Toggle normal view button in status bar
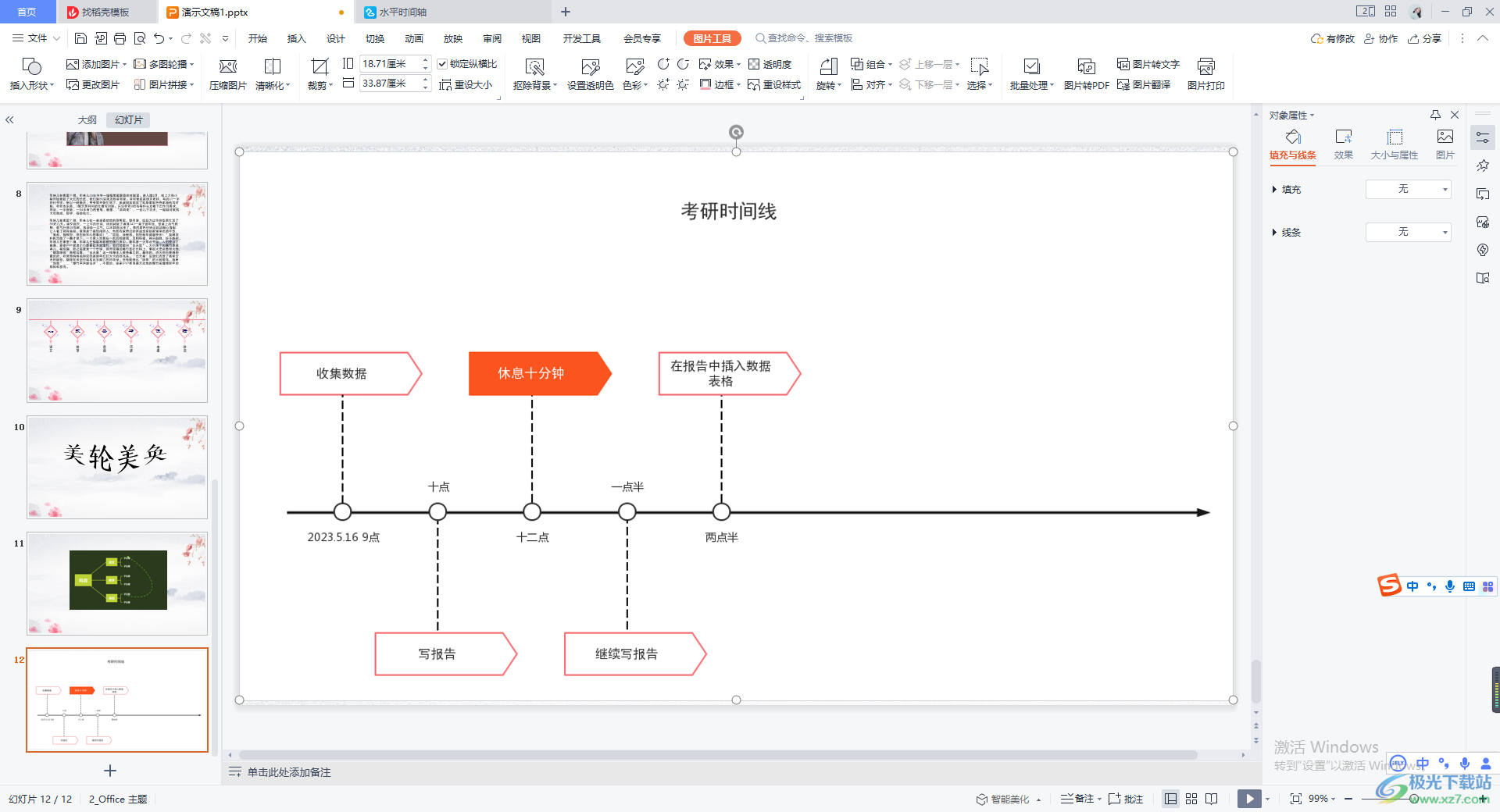 1170,799
